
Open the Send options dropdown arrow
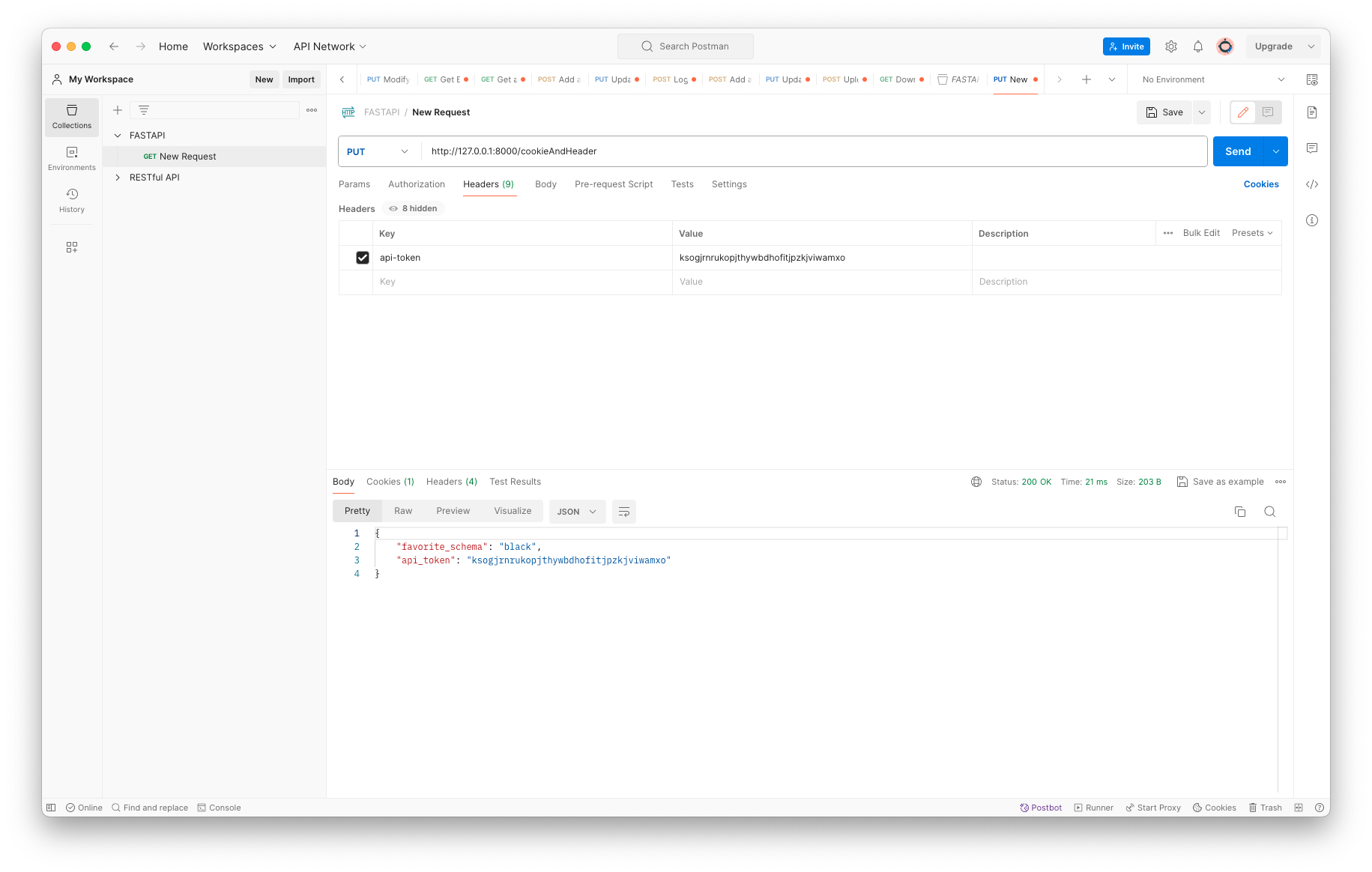pos(1276,151)
